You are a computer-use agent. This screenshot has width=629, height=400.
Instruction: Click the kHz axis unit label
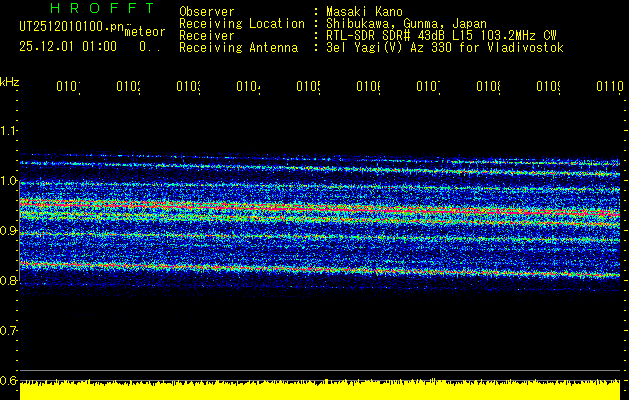[x=9, y=81]
